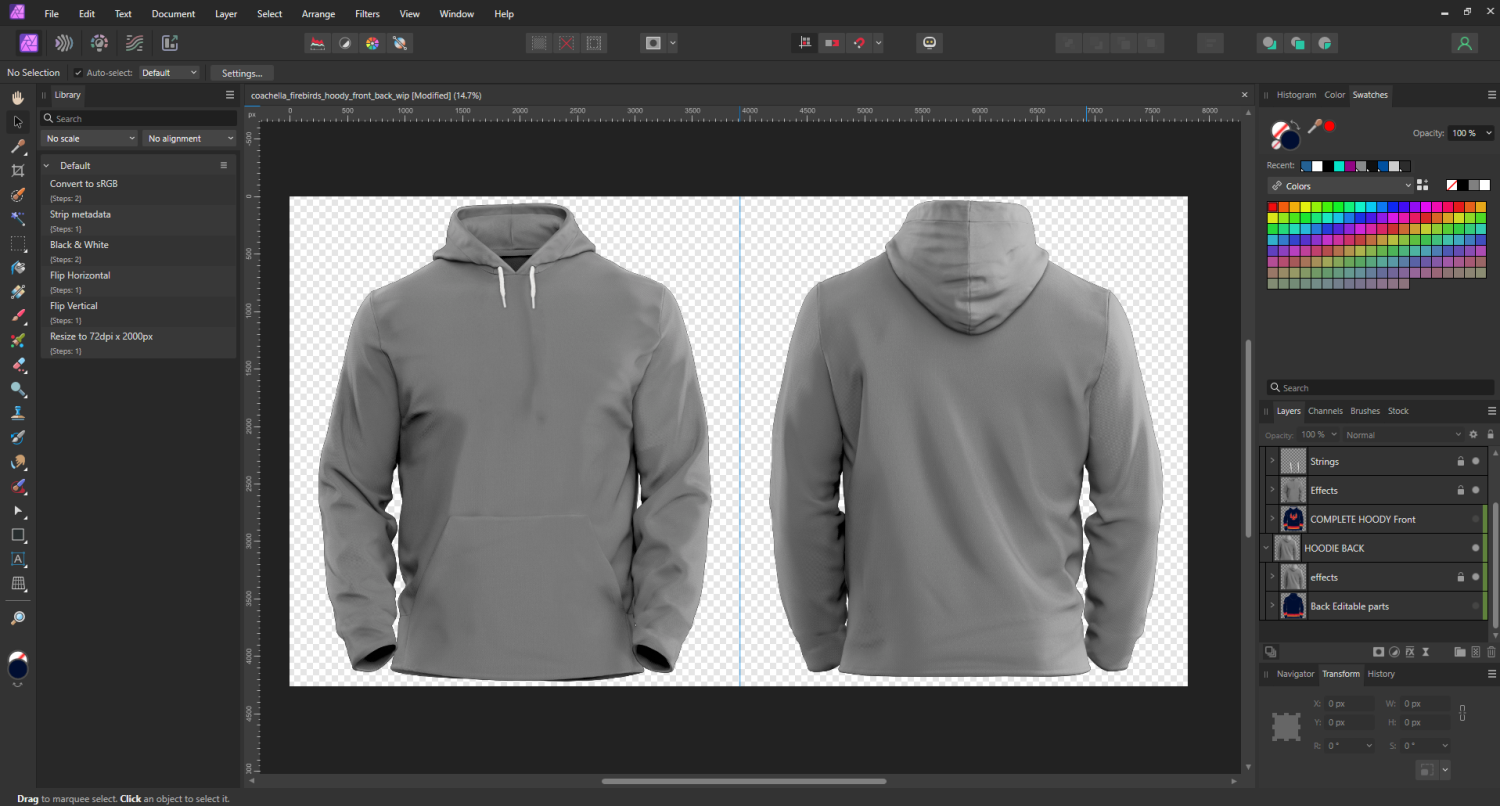Click the Settings... button

tap(241, 72)
